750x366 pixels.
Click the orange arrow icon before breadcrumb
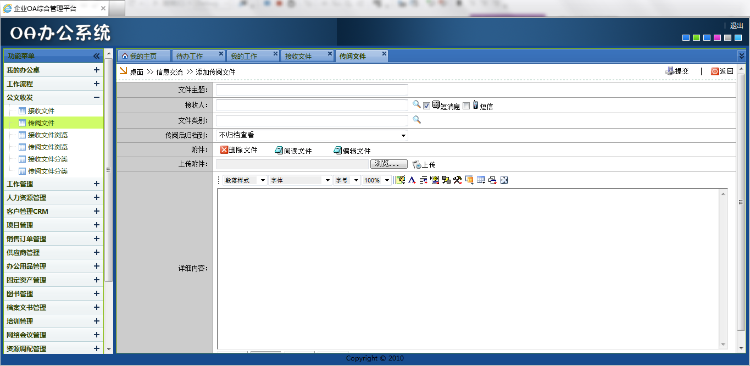click(x=123, y=71)
